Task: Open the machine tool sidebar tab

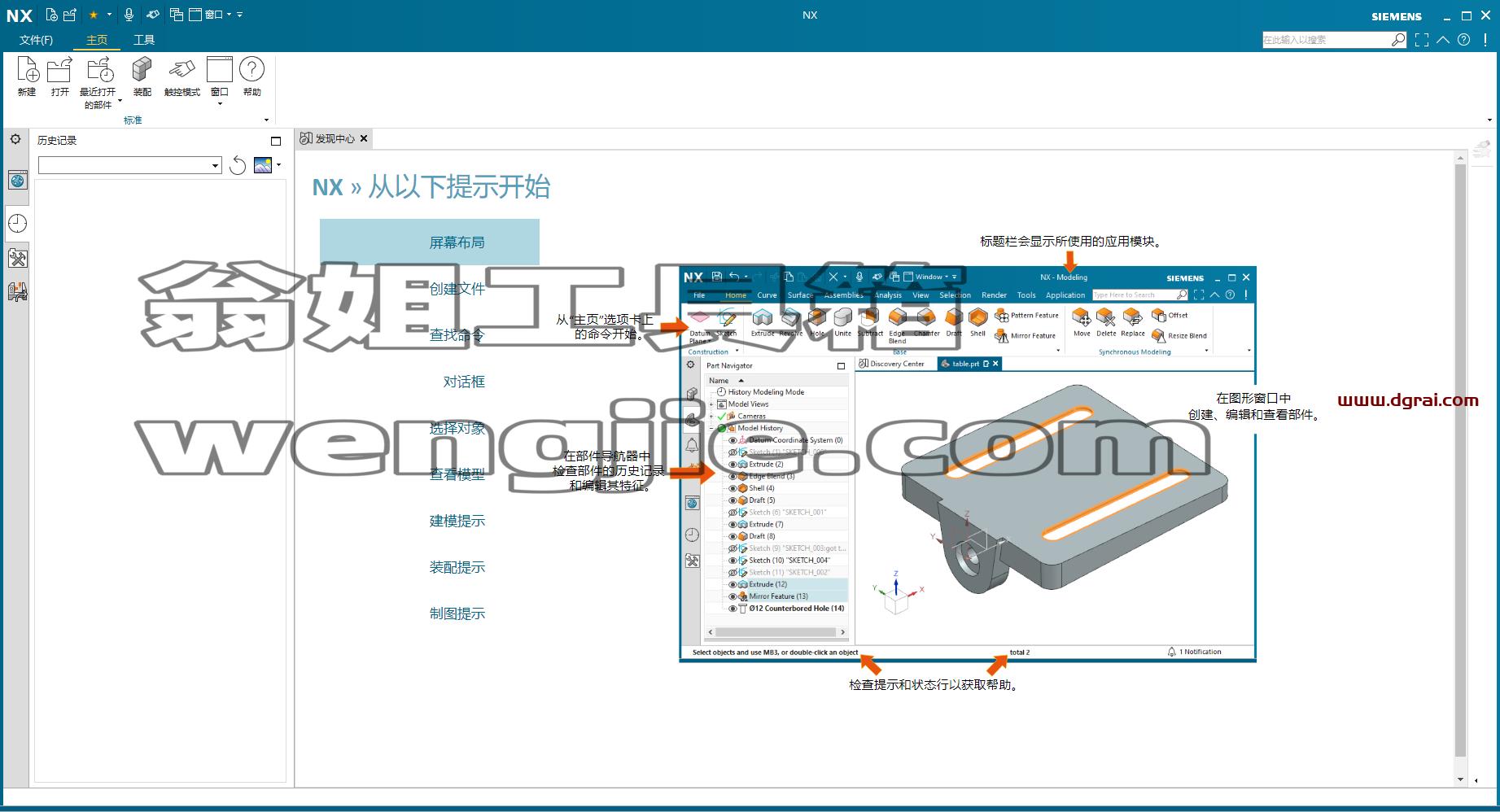Action: pyautogui.click(x=17, y=291)
